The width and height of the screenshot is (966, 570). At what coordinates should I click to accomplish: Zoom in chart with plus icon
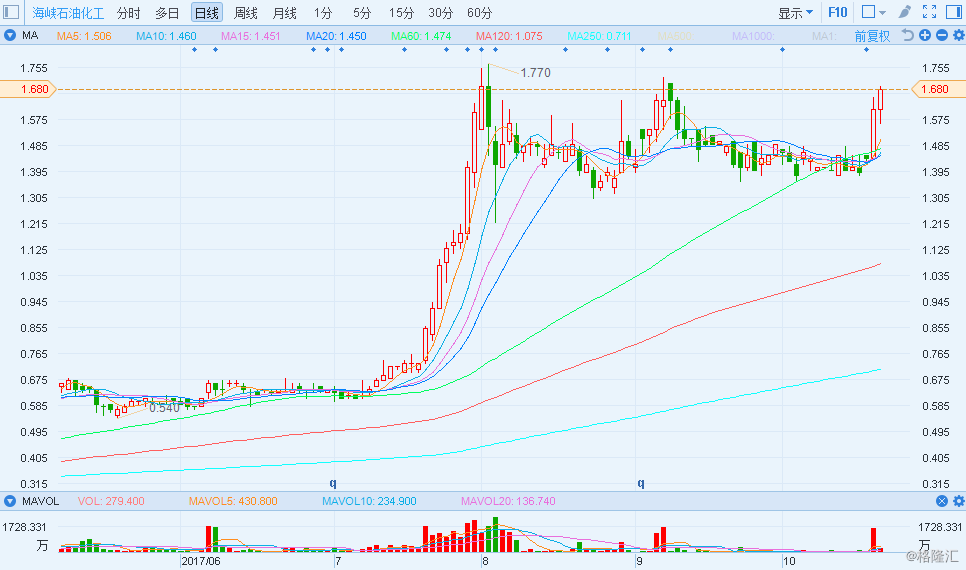(925, 35)
